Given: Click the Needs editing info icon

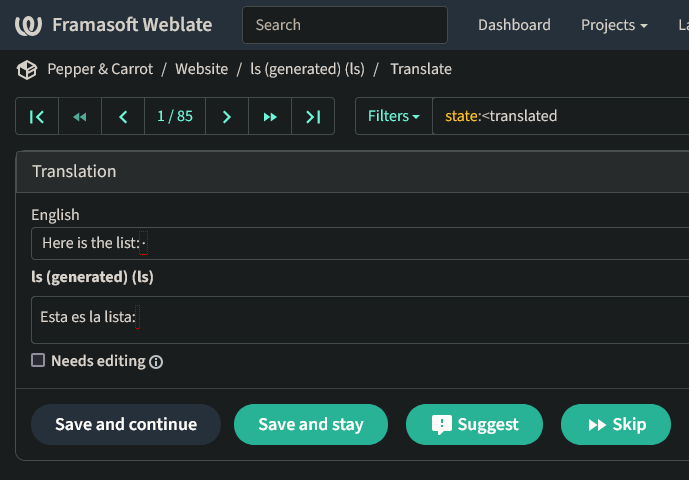Looking at the screenshot, I should [x=156, y=362].
